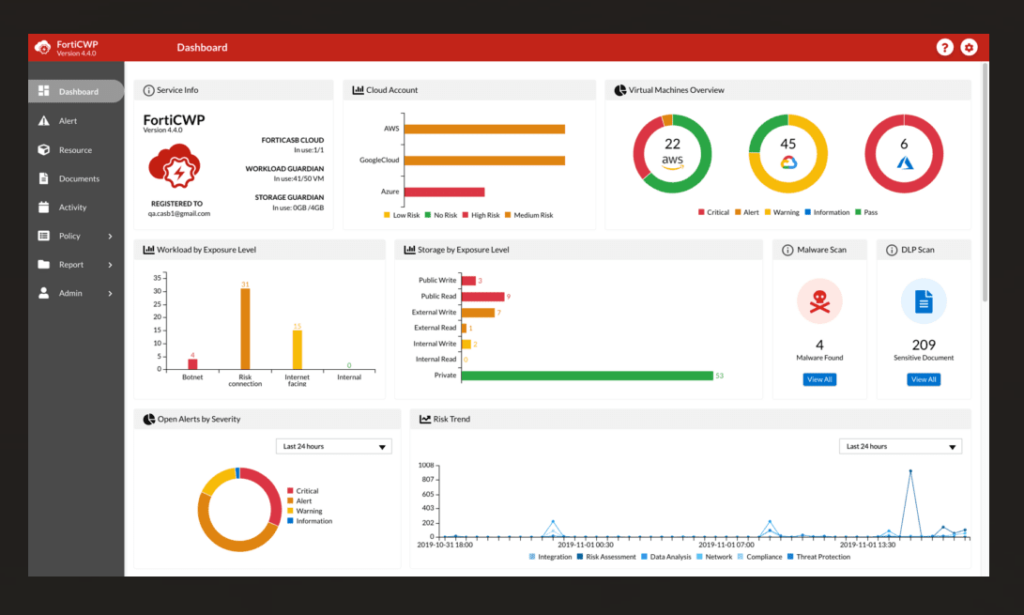Click the Cloud Account chart icon
The height and width of the screenshot is (615, 1024).
pyautogui.click(x=358, y=90)
